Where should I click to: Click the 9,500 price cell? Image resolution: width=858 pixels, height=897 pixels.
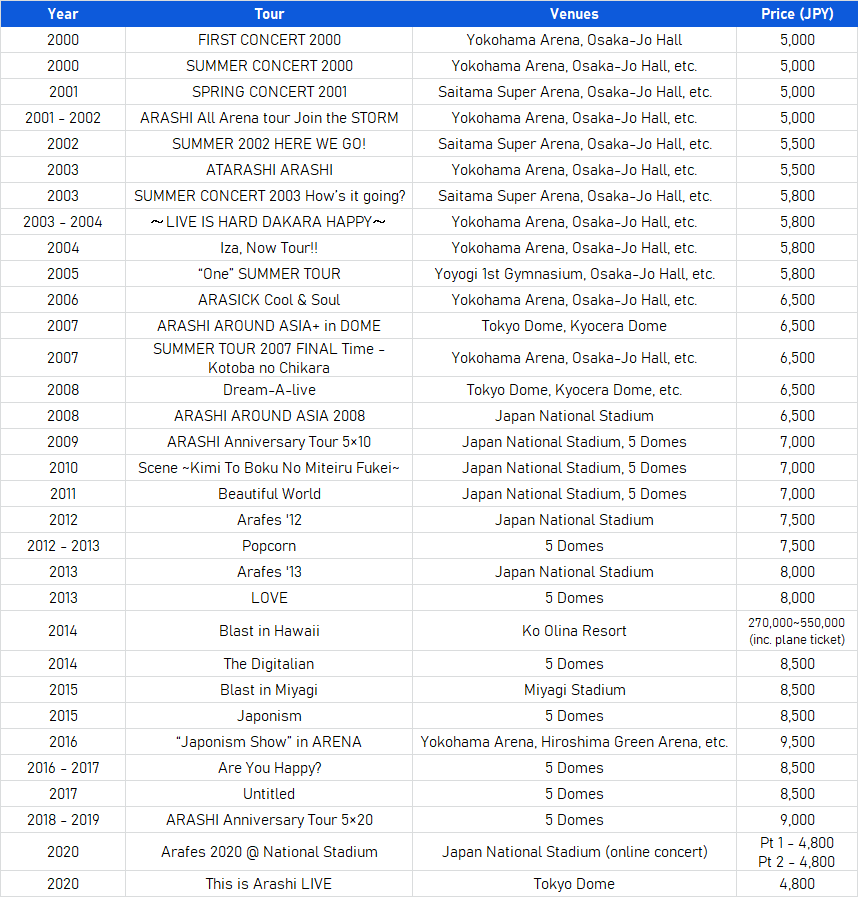797,742
